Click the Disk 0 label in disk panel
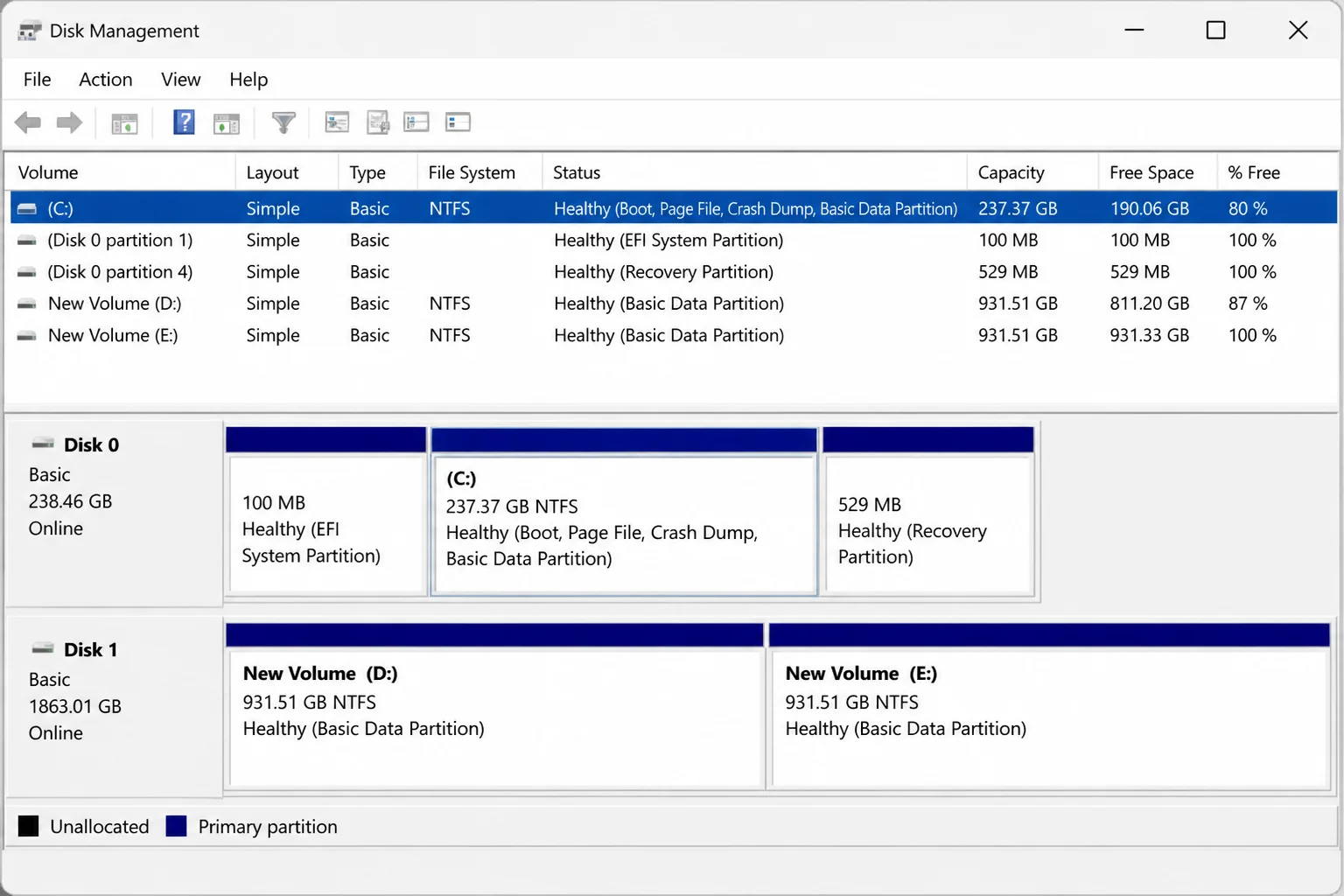Image resolution: width=1344 pixels, height=896 pixels. (x=91, y=444)
